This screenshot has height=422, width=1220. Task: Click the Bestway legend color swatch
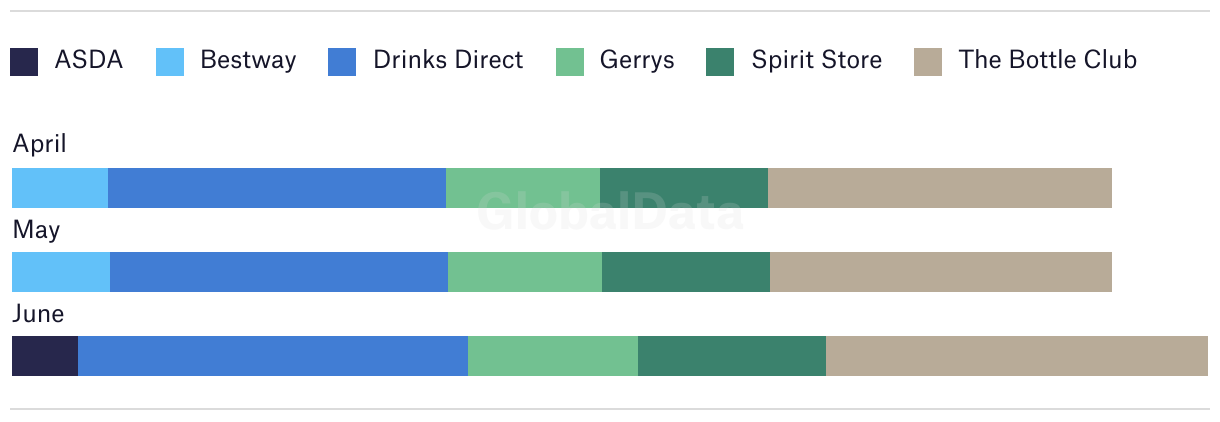(170, 62)
